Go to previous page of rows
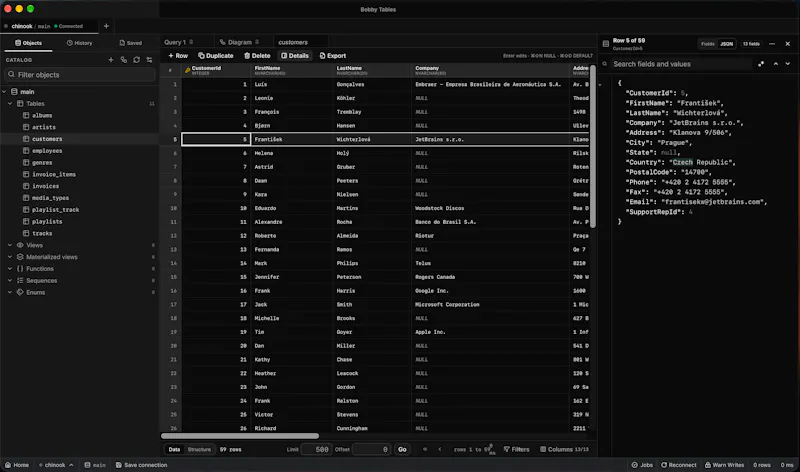The width and height of the screenshot is (800, 472). tap(439, 449)
